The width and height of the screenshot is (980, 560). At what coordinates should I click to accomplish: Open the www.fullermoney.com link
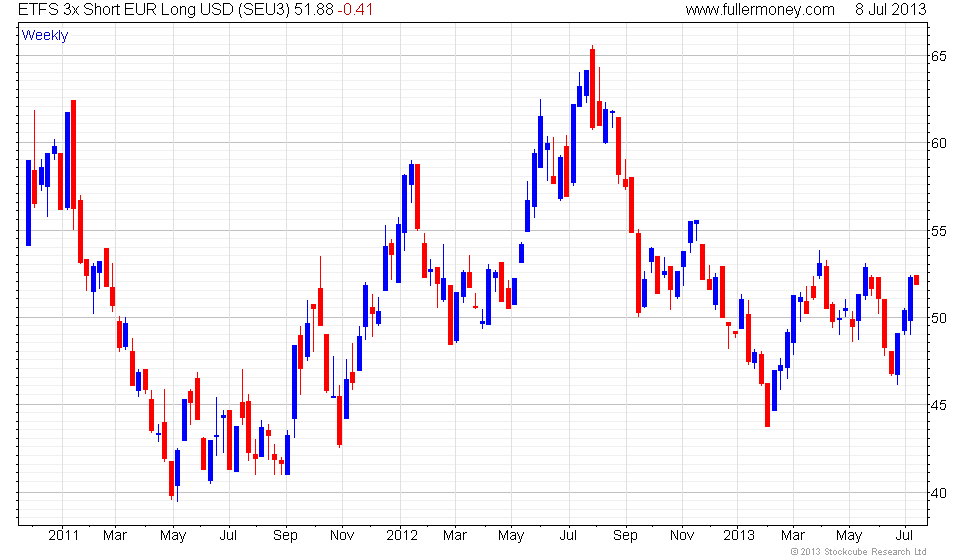[x=760, y=9]
